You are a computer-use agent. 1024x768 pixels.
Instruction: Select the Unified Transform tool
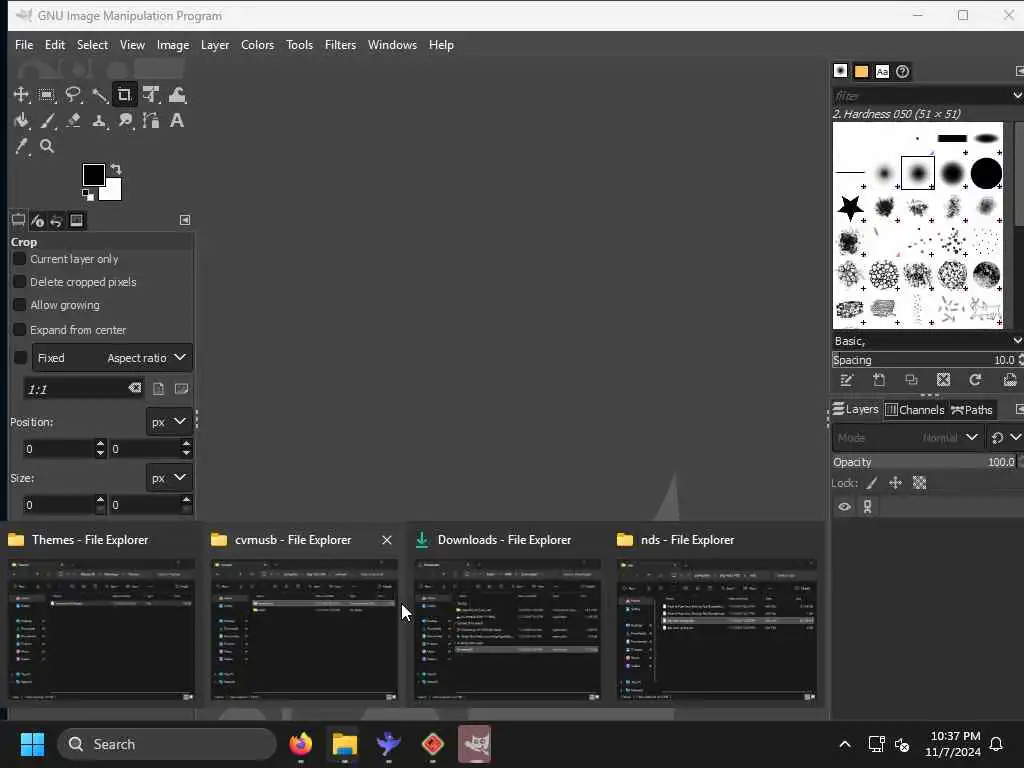152,95
